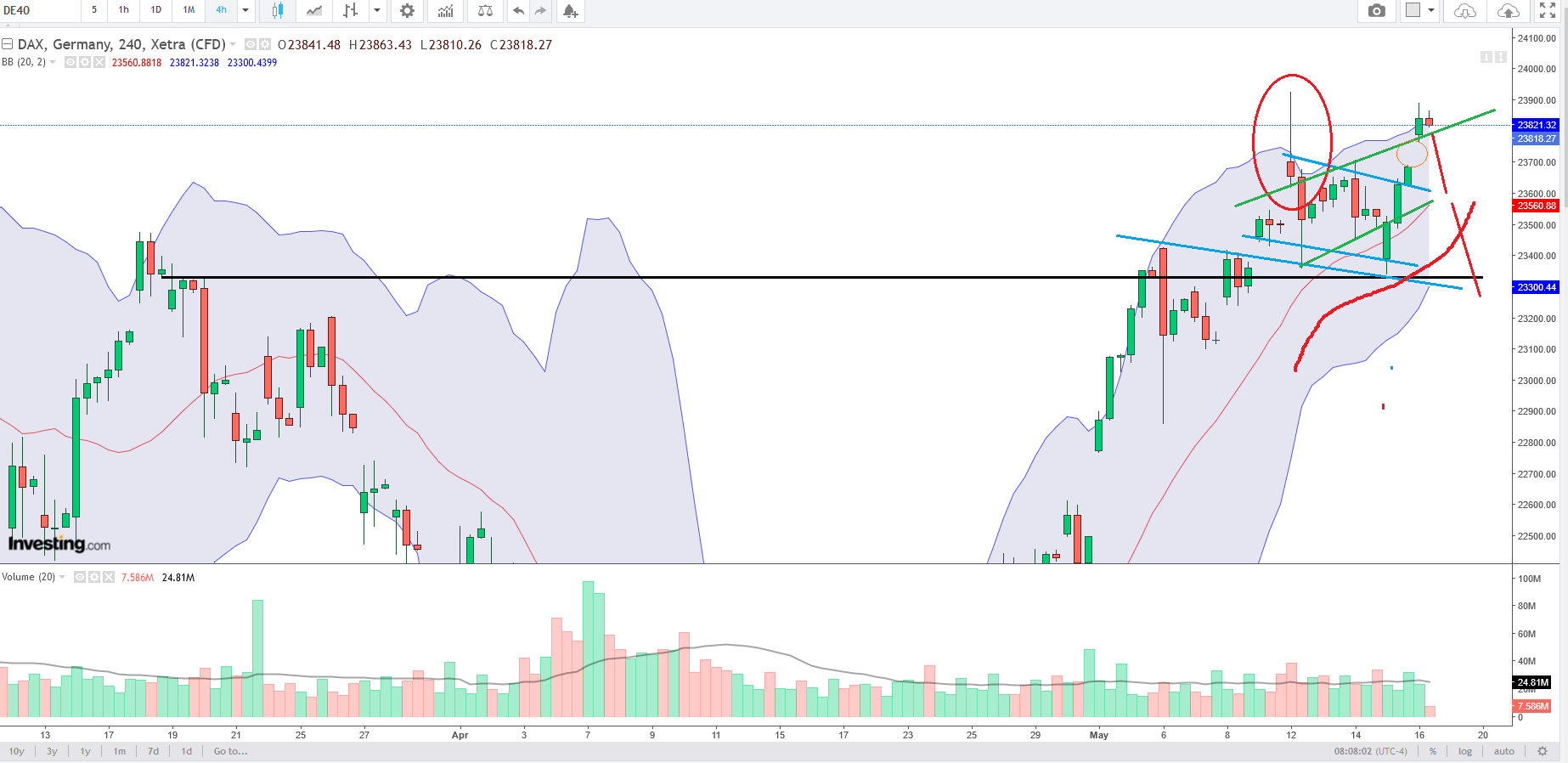This screenshot has height=763, width=1568.
Task: Select the 1D timeframe tab
Action: (156, 10)
